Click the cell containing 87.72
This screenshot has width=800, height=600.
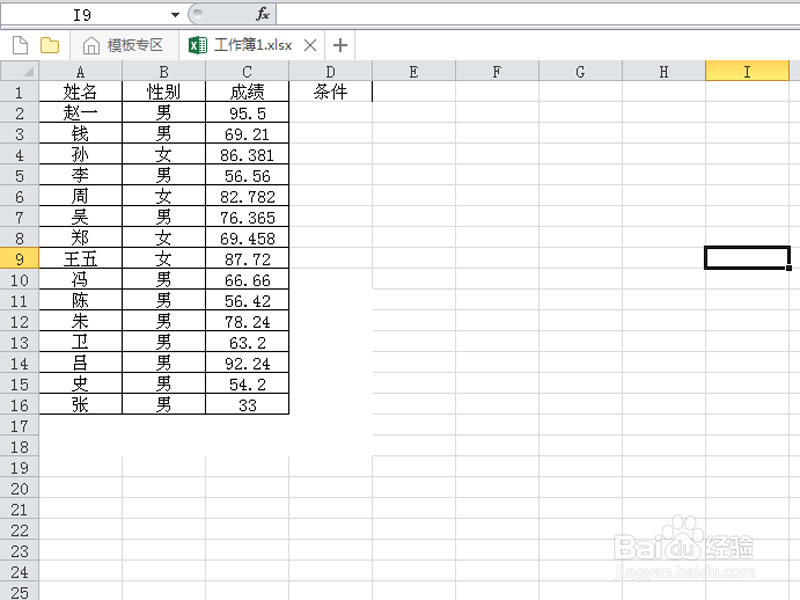pyautogui.click(x=247, y=259)
